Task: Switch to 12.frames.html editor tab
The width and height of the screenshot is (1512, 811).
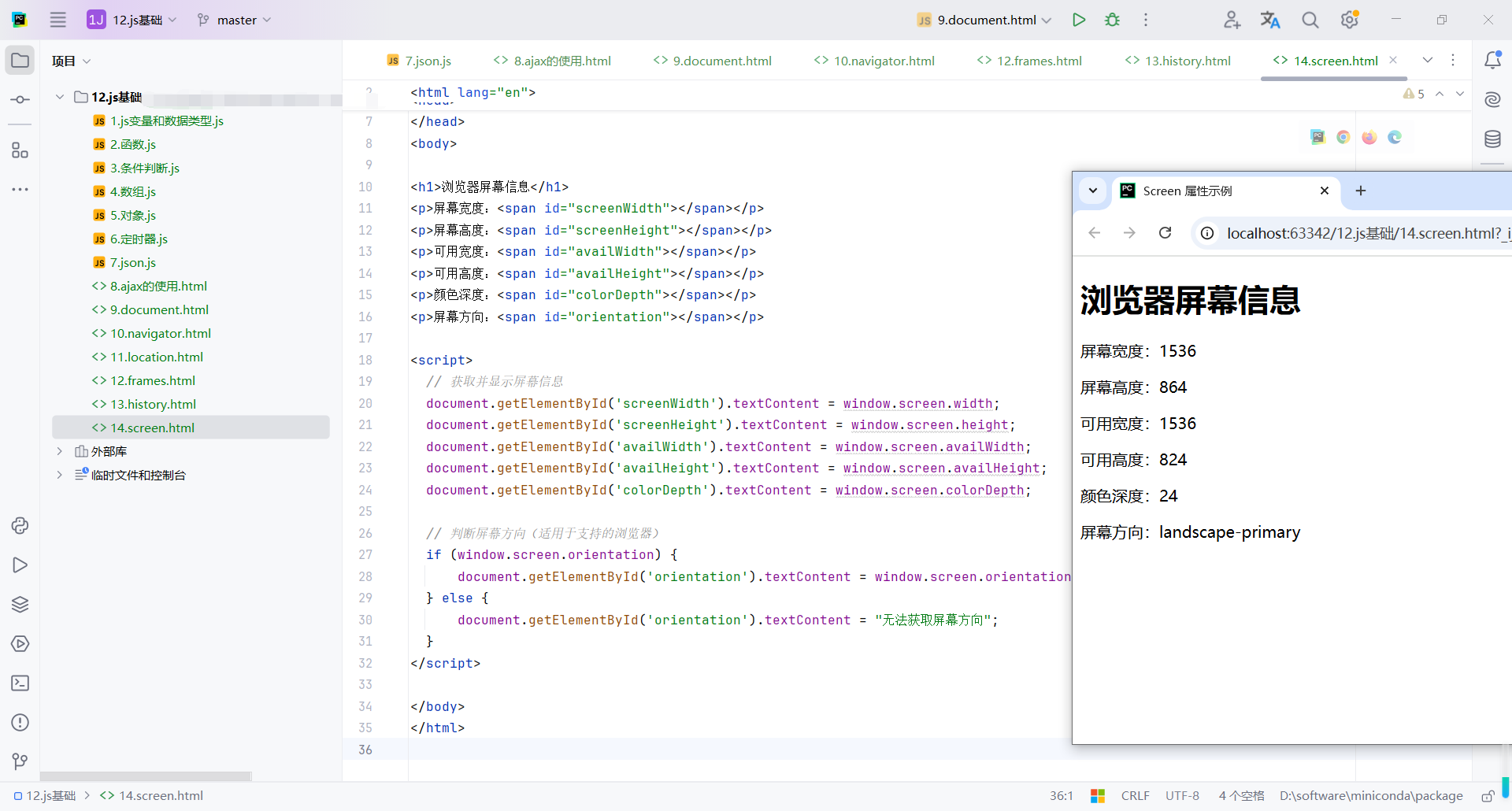Action: click(x=1029, y=61)
